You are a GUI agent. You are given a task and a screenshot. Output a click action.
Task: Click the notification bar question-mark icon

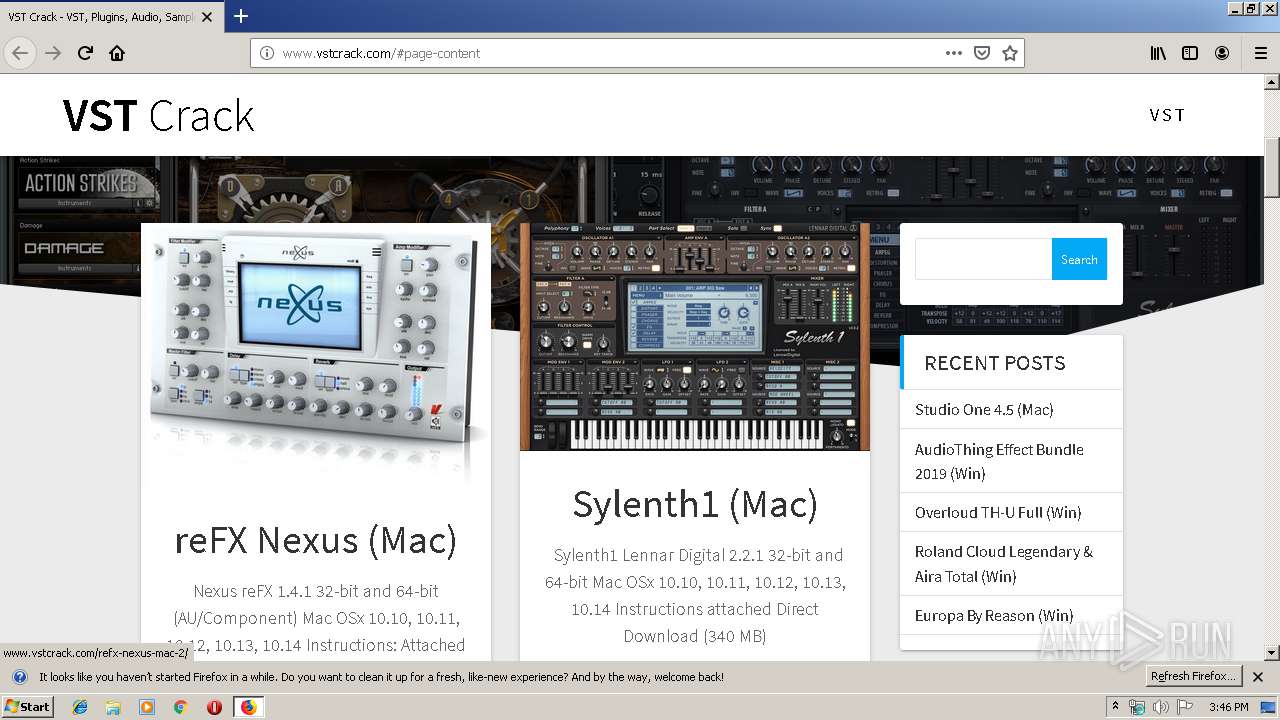(19, 677)
